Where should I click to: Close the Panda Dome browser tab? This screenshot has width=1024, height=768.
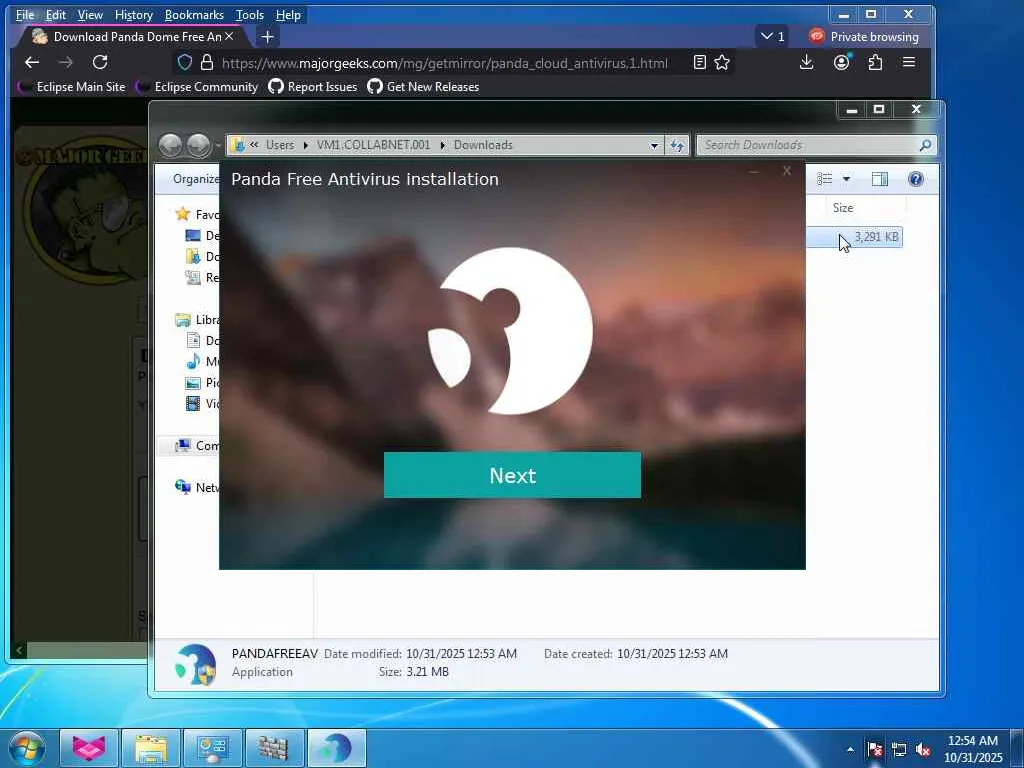(x=229, y=37)
